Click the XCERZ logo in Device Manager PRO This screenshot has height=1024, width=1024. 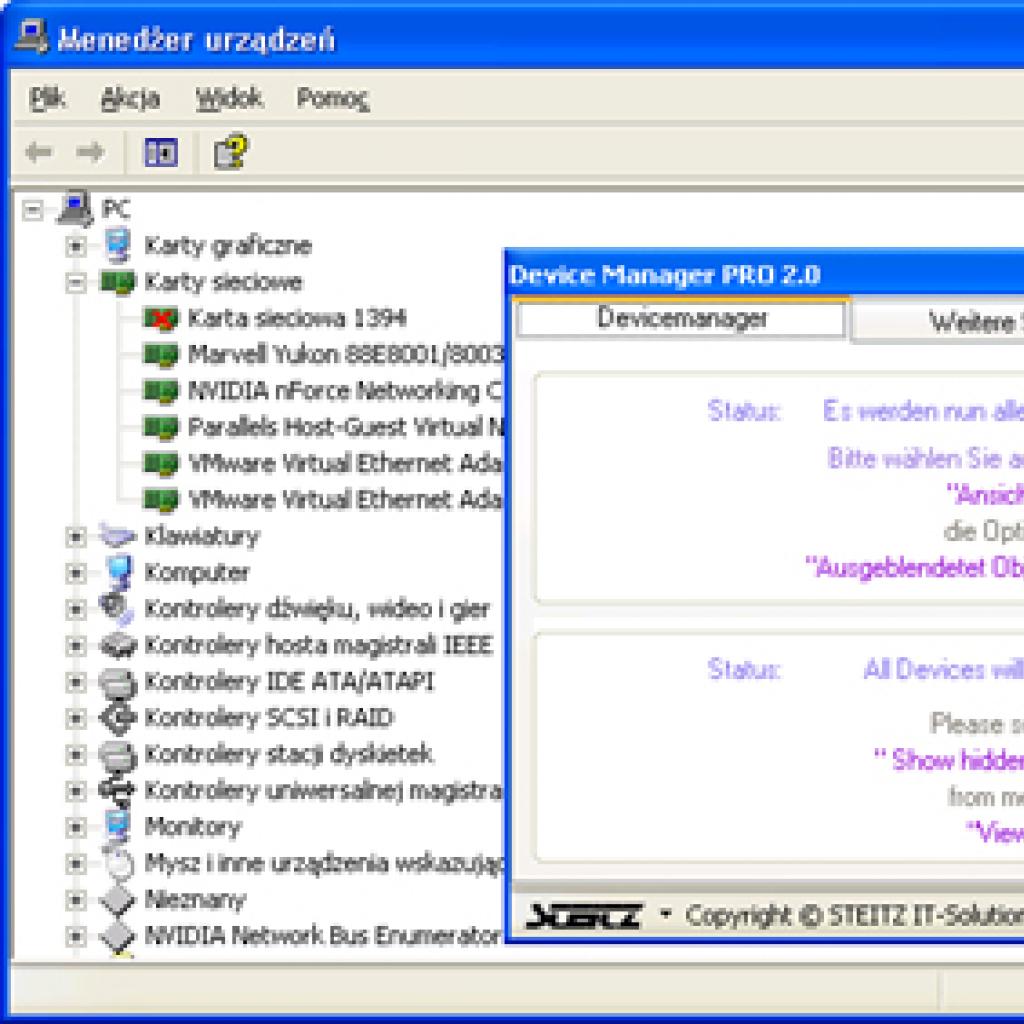[x=584, y=916]
